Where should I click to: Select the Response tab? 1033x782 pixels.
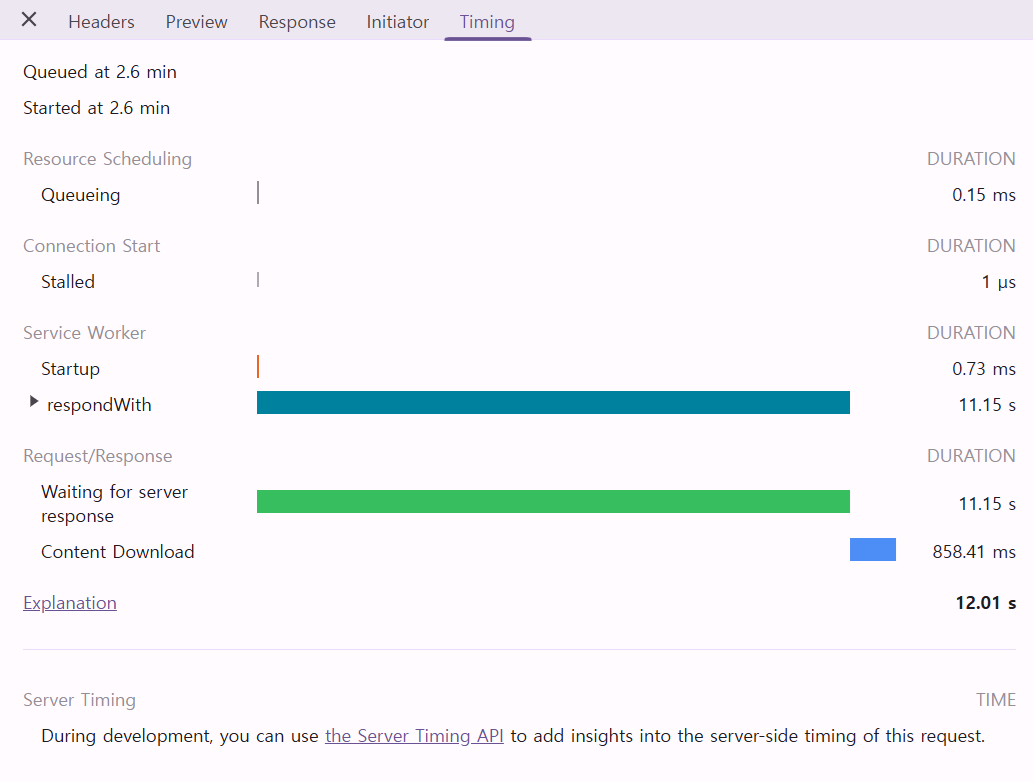pyautogui.click(x=297, y=22)
